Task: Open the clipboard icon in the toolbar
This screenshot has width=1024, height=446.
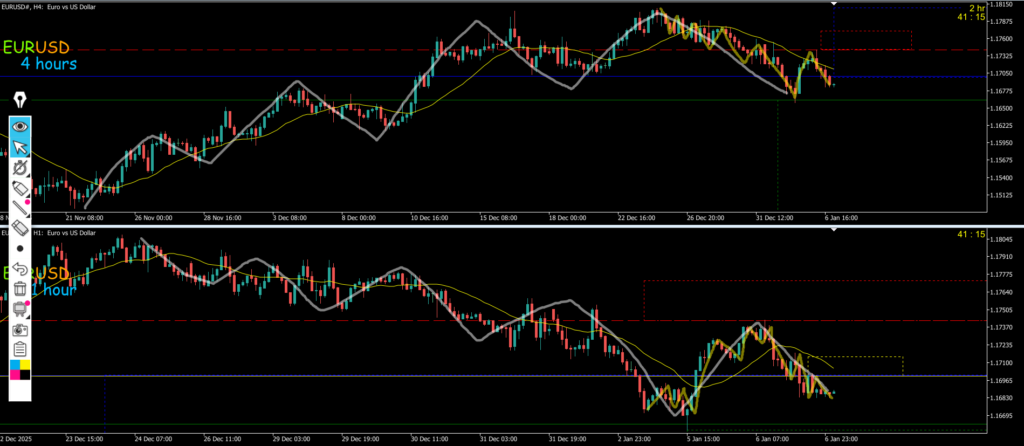Action: [x=20, y=348]
